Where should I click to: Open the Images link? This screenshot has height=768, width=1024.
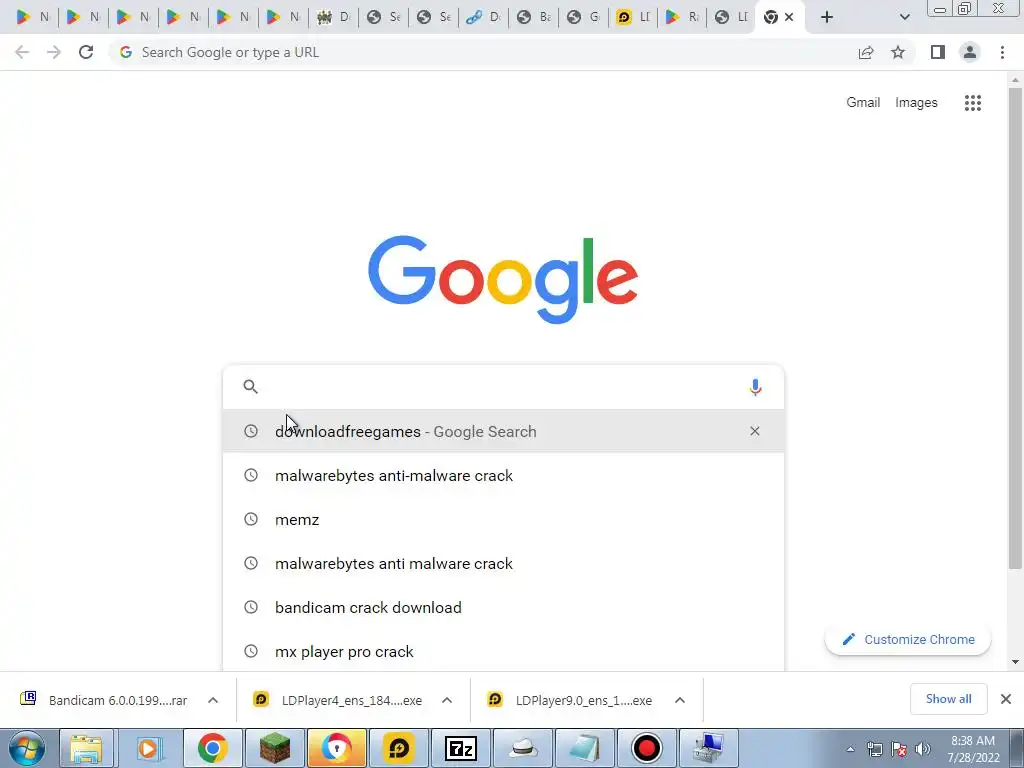coord(916,103)
